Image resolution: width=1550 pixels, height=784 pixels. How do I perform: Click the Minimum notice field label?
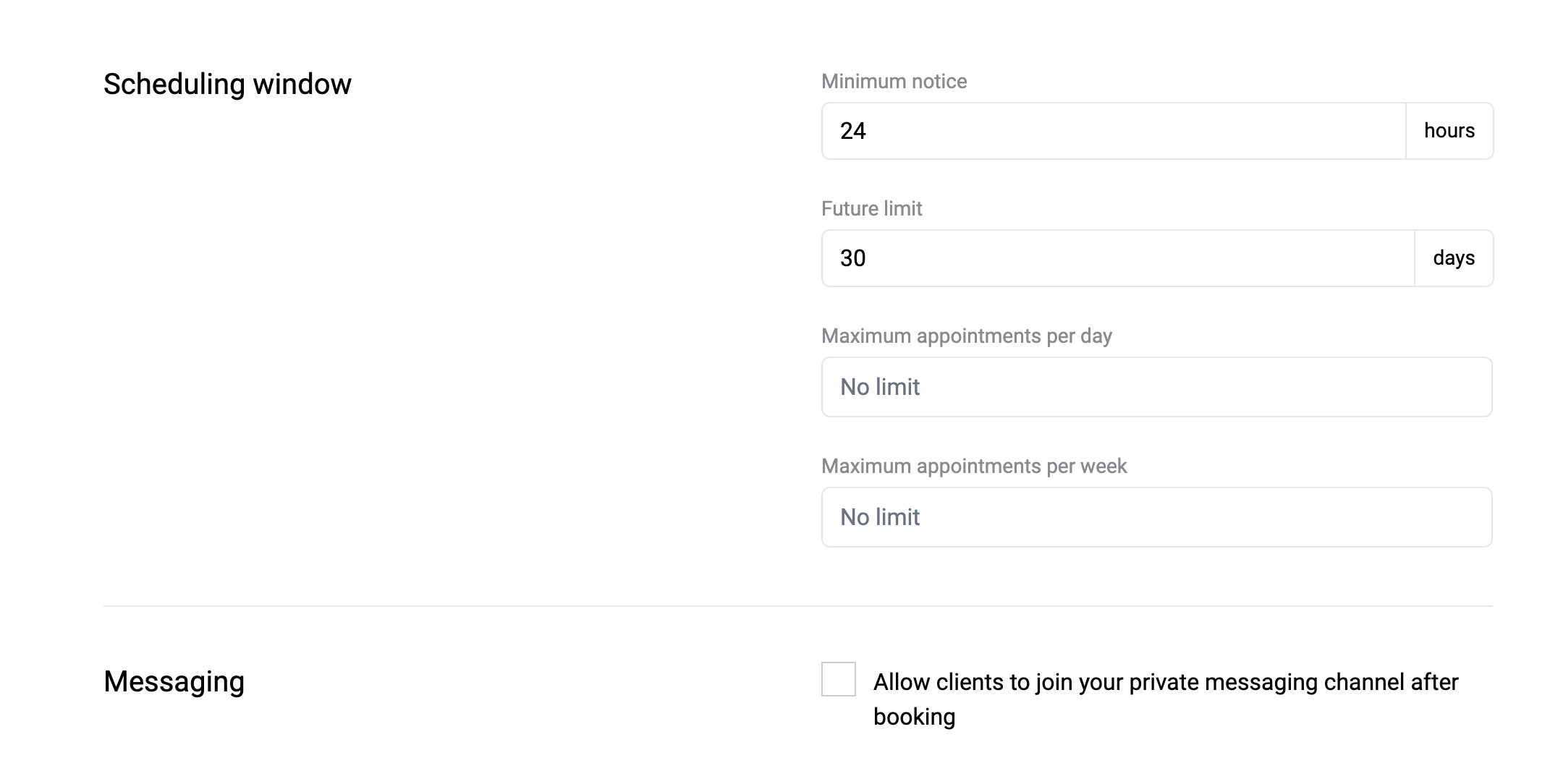click(894, 81)
